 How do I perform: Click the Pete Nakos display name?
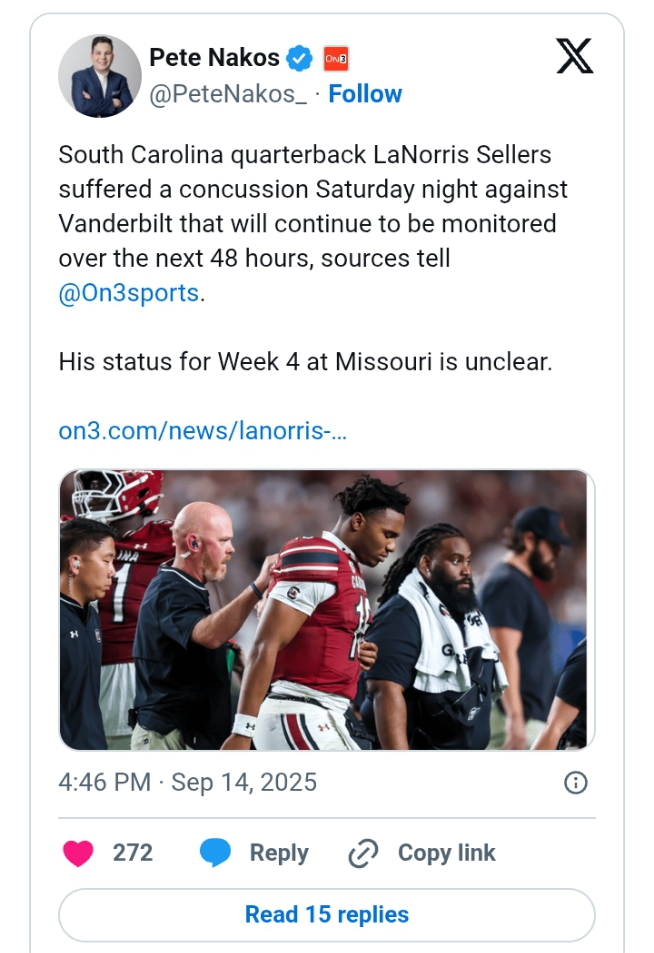(x=214, y=58)
